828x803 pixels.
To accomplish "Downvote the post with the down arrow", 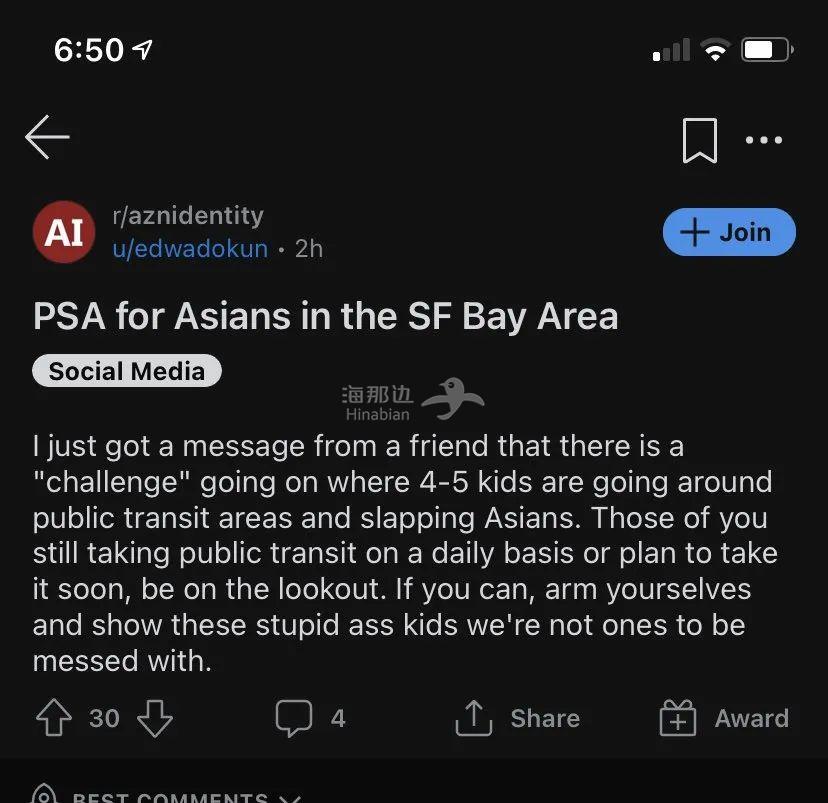I will 155,718.
